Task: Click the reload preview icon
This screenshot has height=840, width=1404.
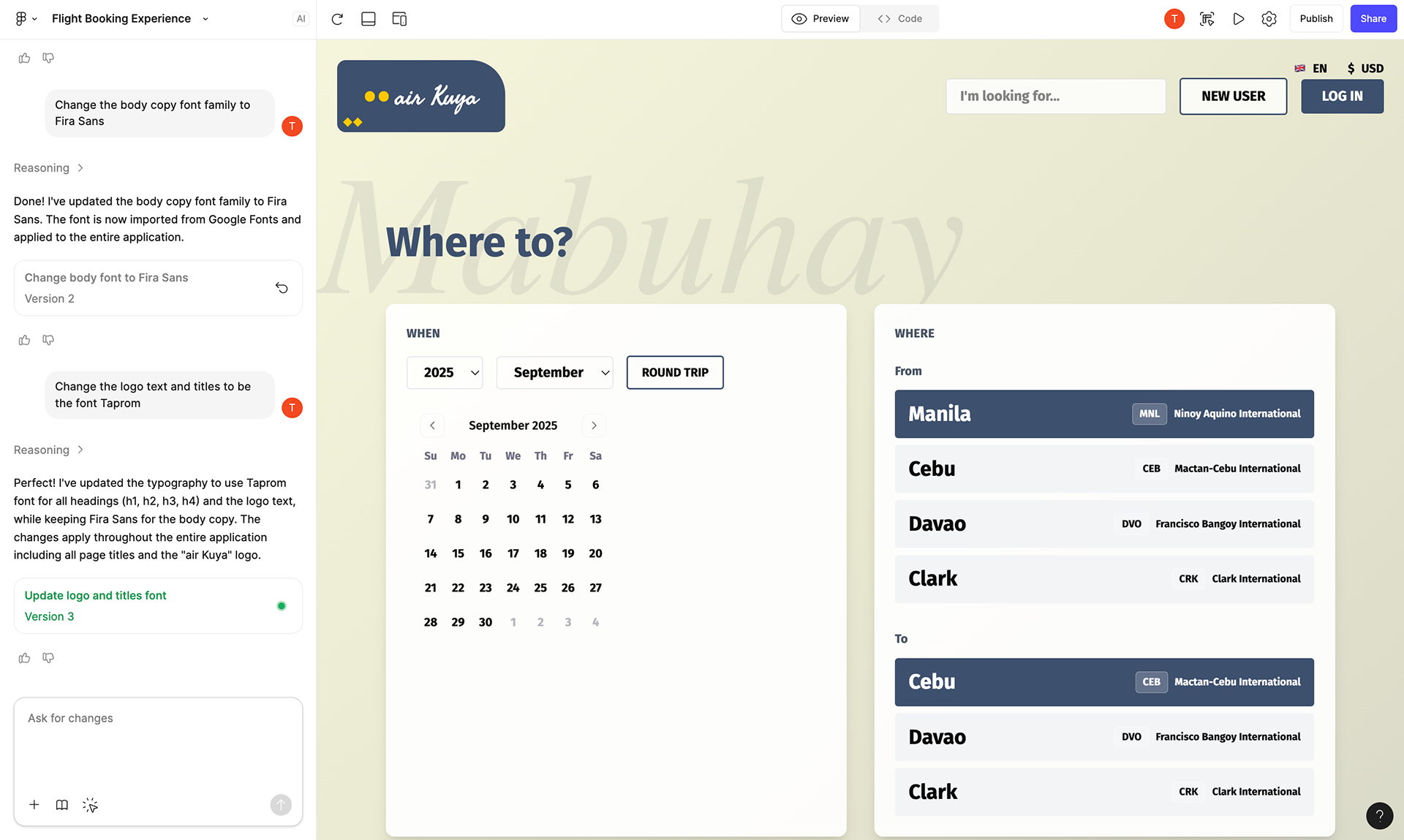Action: click(x=337, y=19)
